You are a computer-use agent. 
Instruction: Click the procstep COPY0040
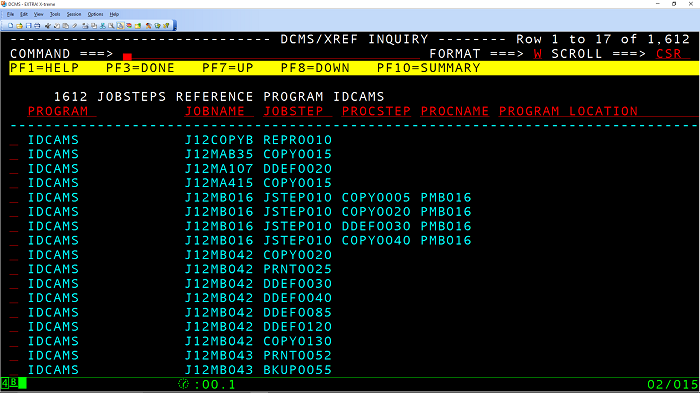[376, 241]
